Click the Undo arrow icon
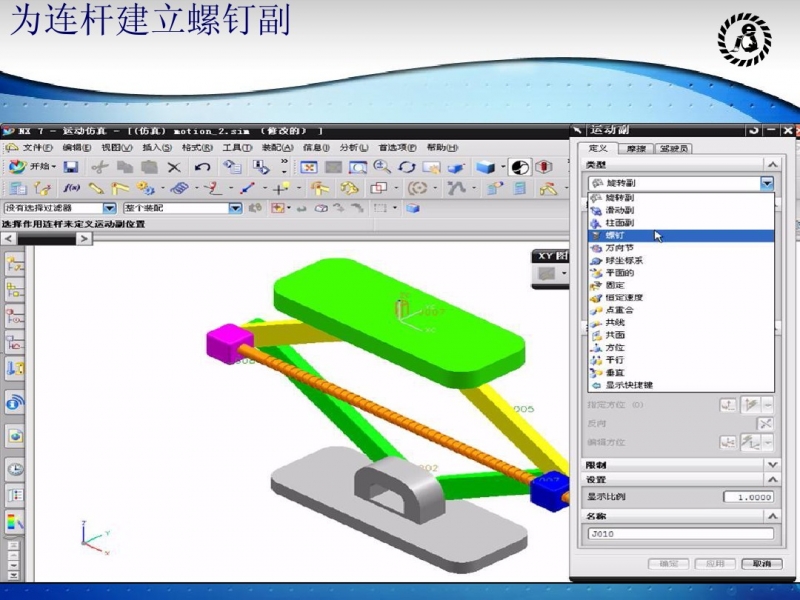This screenshot has width=800, height=600. tap(202, 167)
